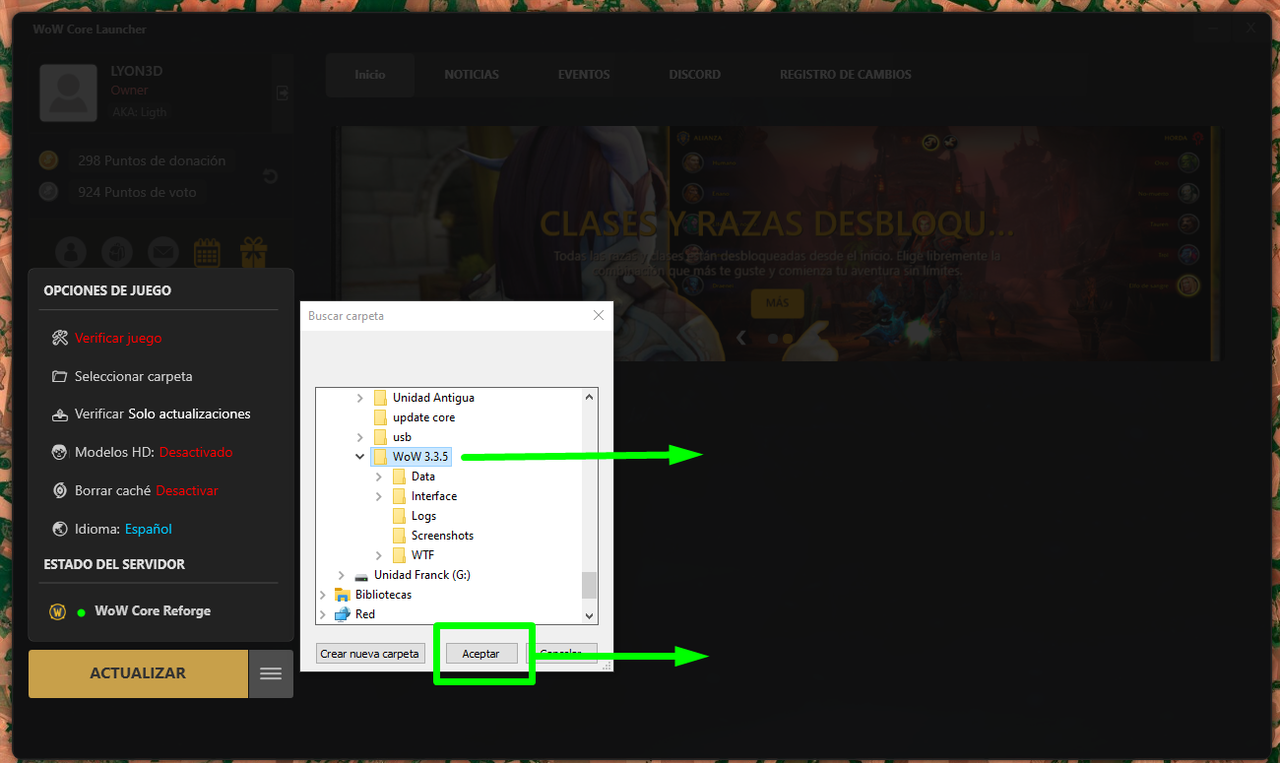
Task: Click the refresh points icon
Action: tap(269, 177)
